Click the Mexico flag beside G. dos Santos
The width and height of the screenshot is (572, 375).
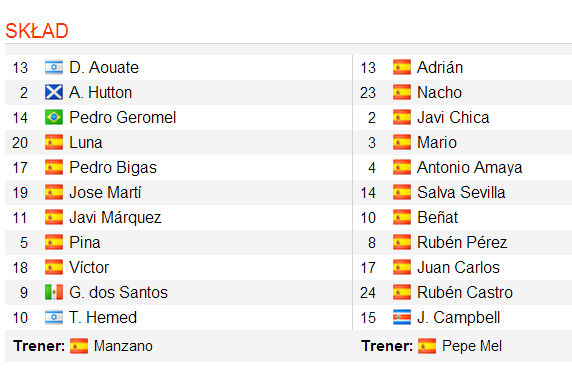54,293
